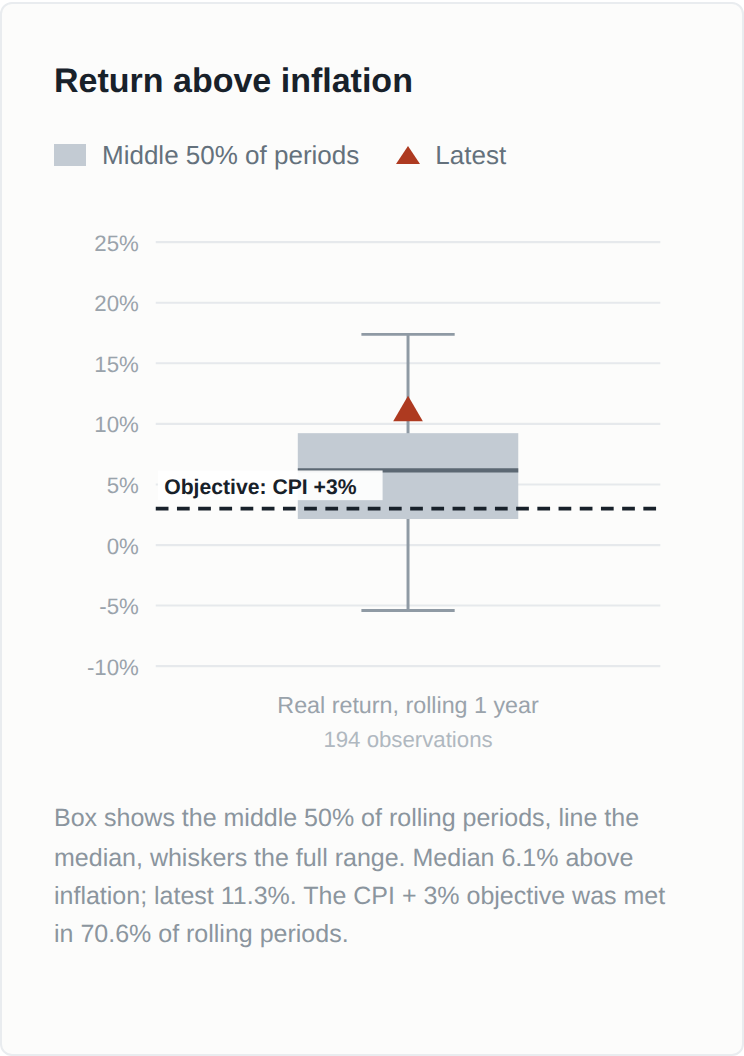Click the red triangle icon in legend
Screen dimensions: 744x1056
pos(408,156)
